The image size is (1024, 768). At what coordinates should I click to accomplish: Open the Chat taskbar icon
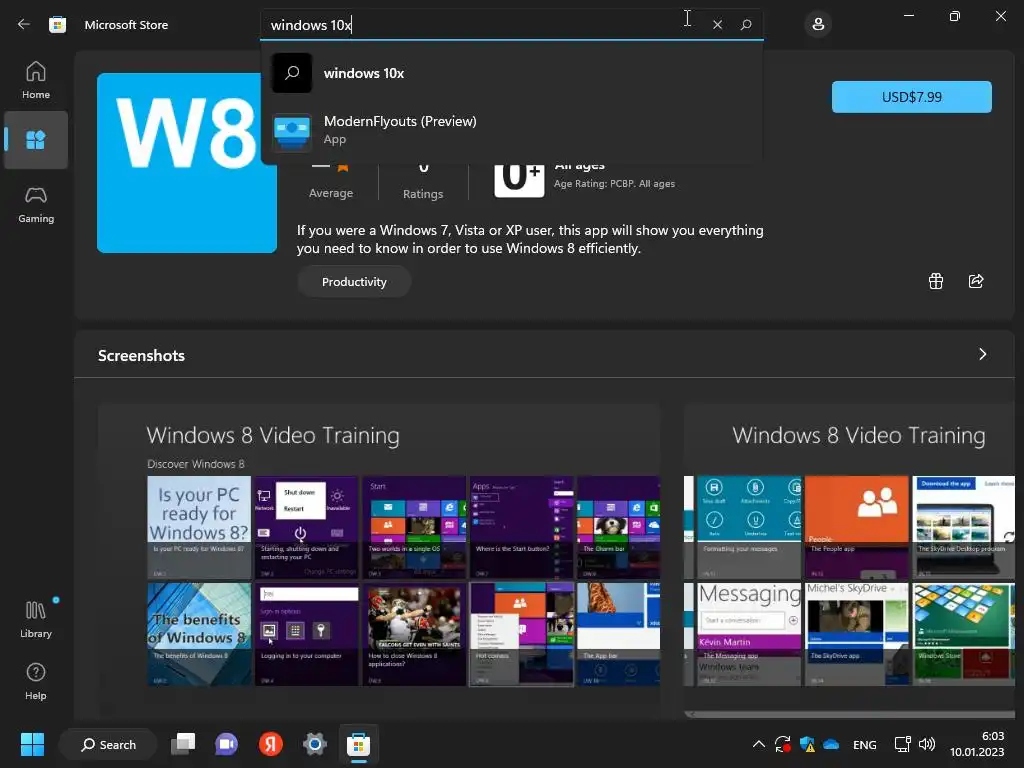pos(227,744)
